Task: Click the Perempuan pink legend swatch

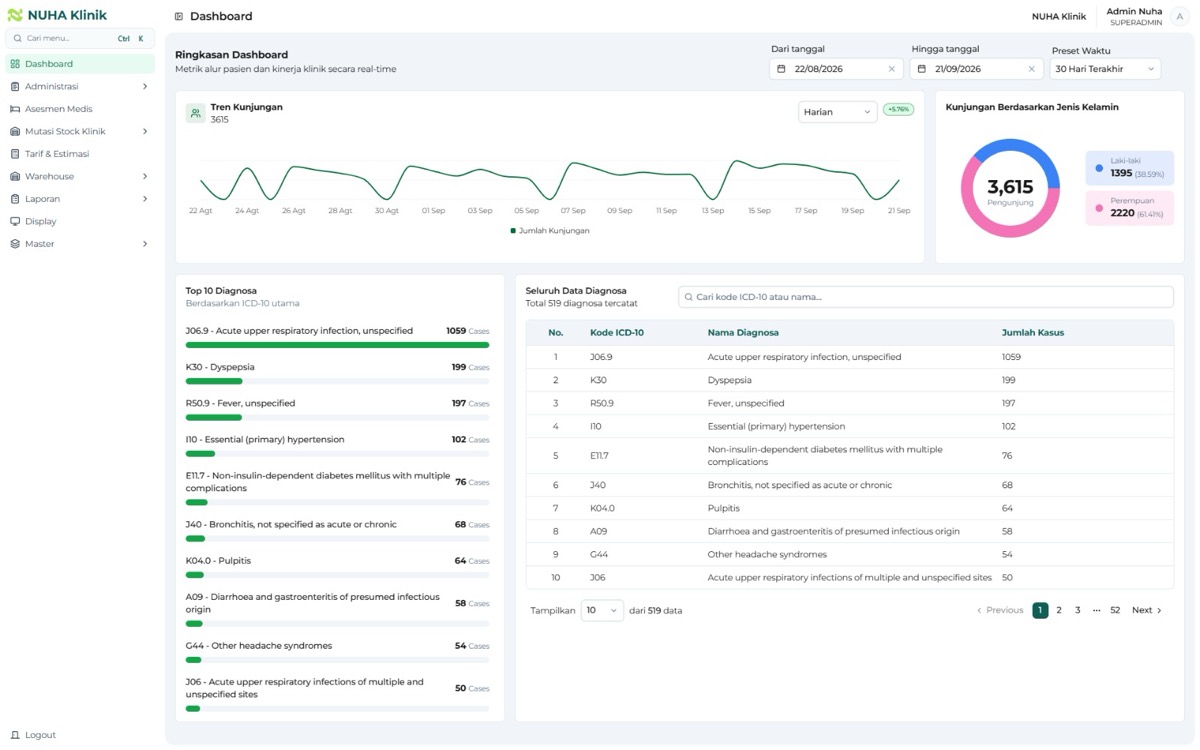Action: (x=1099, y=208)
